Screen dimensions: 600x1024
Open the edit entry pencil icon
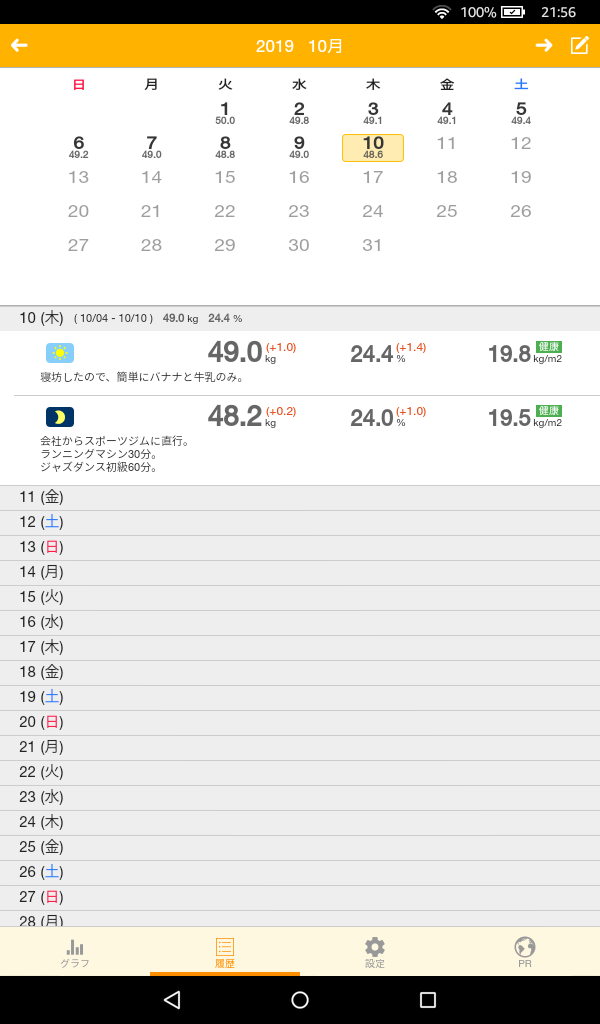pos(580,46)
